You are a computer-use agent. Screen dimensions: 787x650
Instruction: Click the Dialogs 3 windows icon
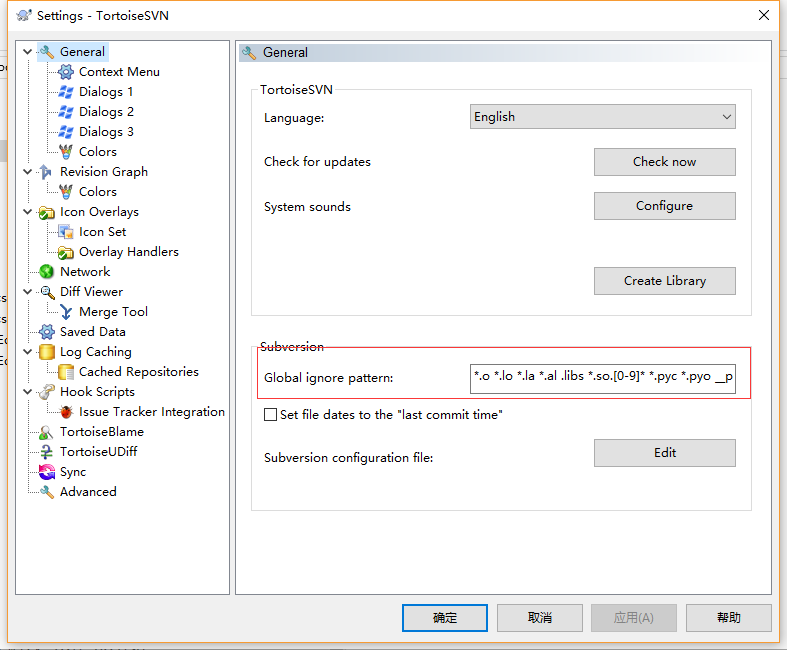[66, 132]
